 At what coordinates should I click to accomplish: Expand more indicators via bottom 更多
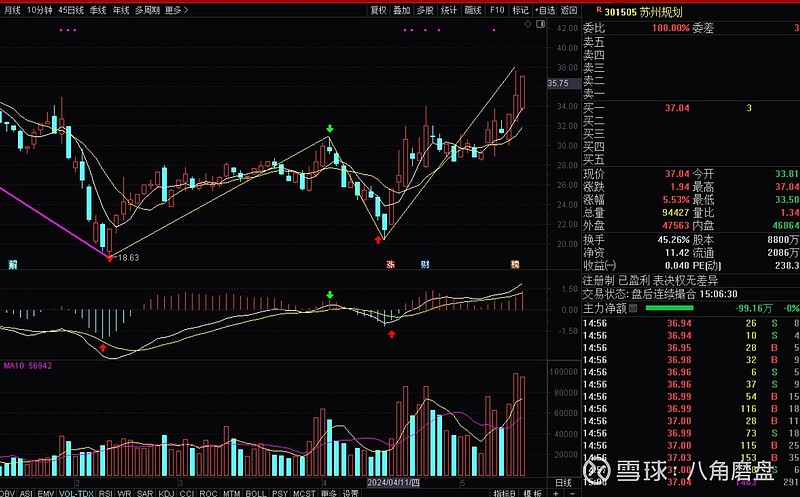[x=329, y=493]
